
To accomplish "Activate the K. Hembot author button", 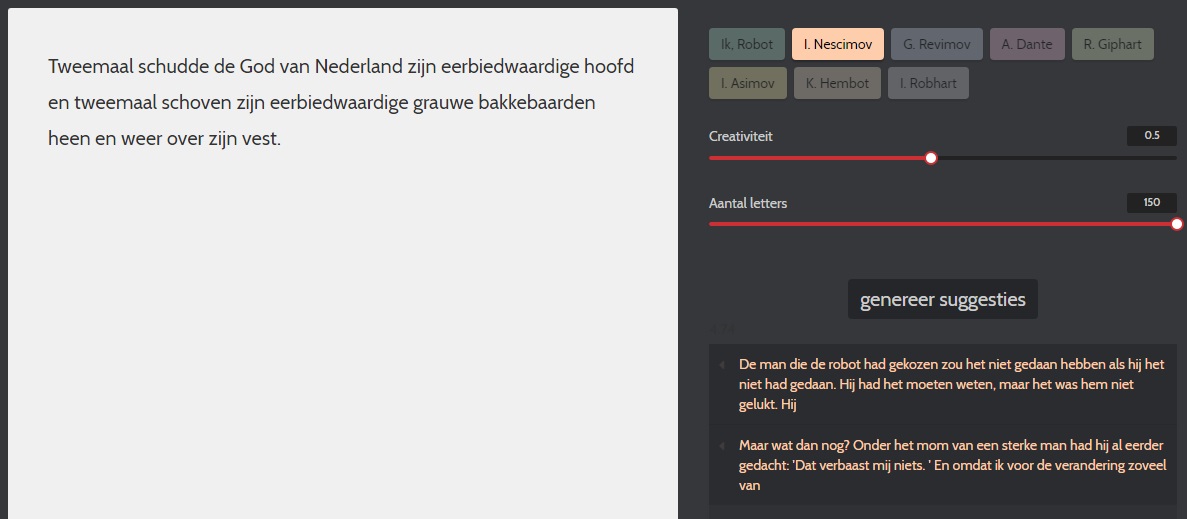I will [x=838, y=84].
